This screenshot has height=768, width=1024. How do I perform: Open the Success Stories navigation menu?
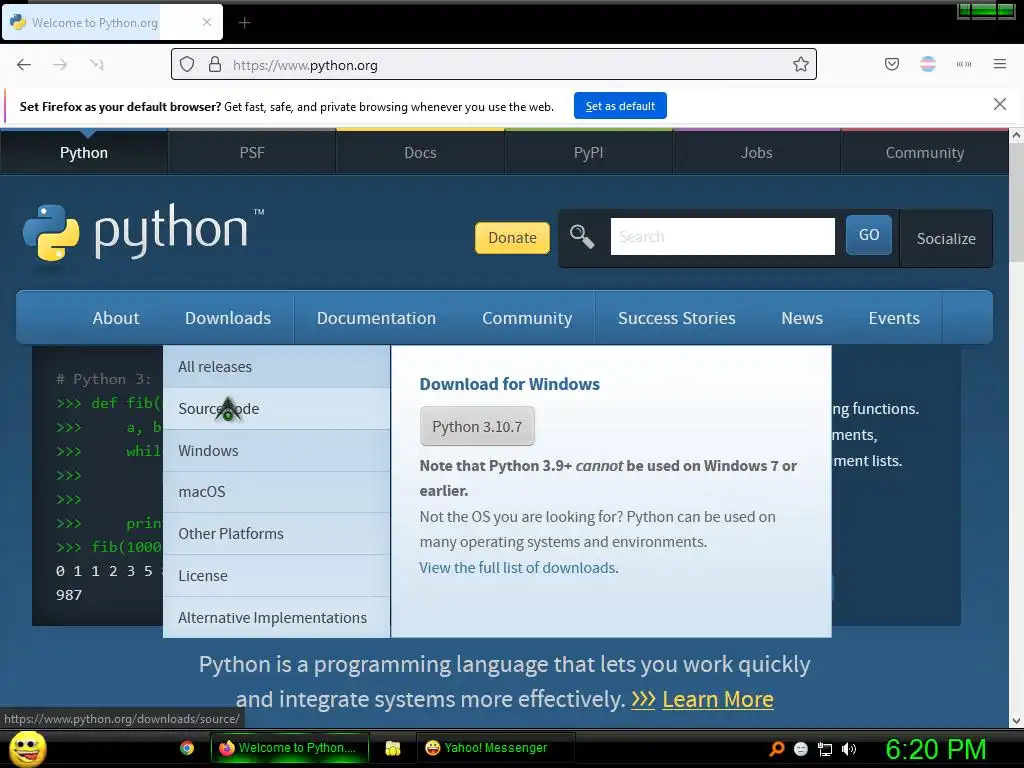point(677,318)
